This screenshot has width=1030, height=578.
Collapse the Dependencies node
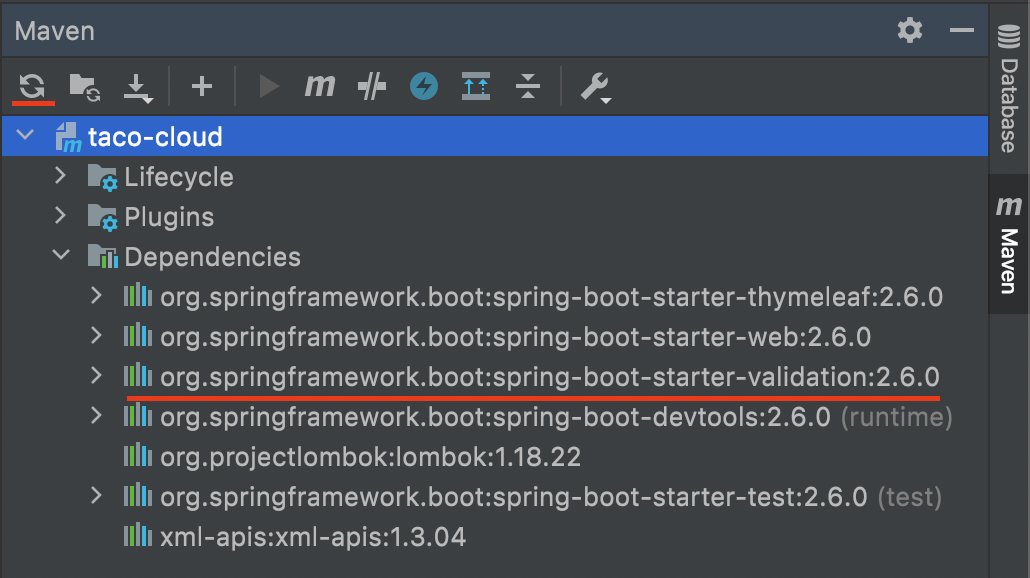pos(60,256)
